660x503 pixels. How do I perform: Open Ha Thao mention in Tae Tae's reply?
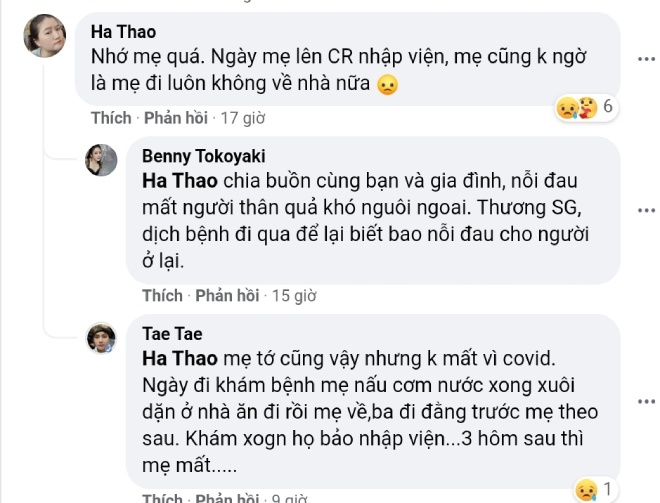(x=180, y=359)
